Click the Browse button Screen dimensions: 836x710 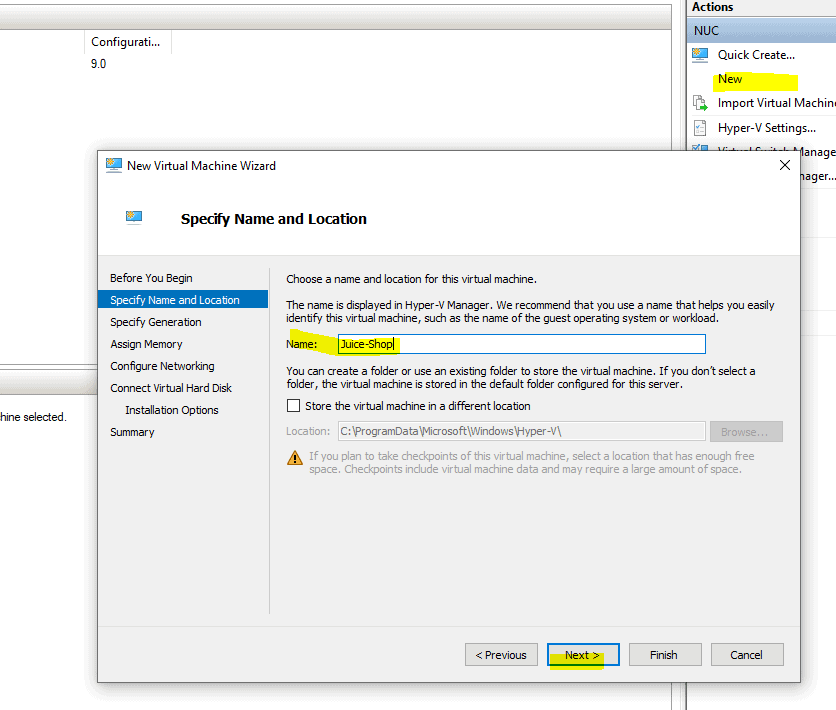pos(746,432)
